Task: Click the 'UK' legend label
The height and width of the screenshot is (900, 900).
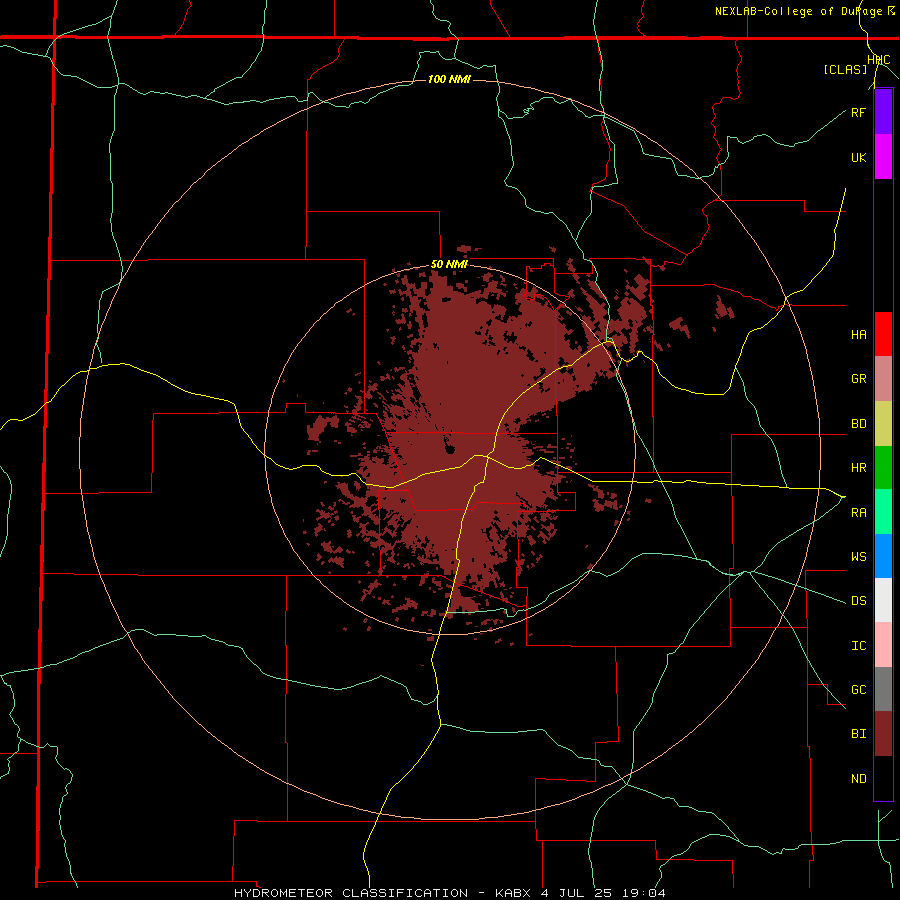Action: (x=859, y=158)
